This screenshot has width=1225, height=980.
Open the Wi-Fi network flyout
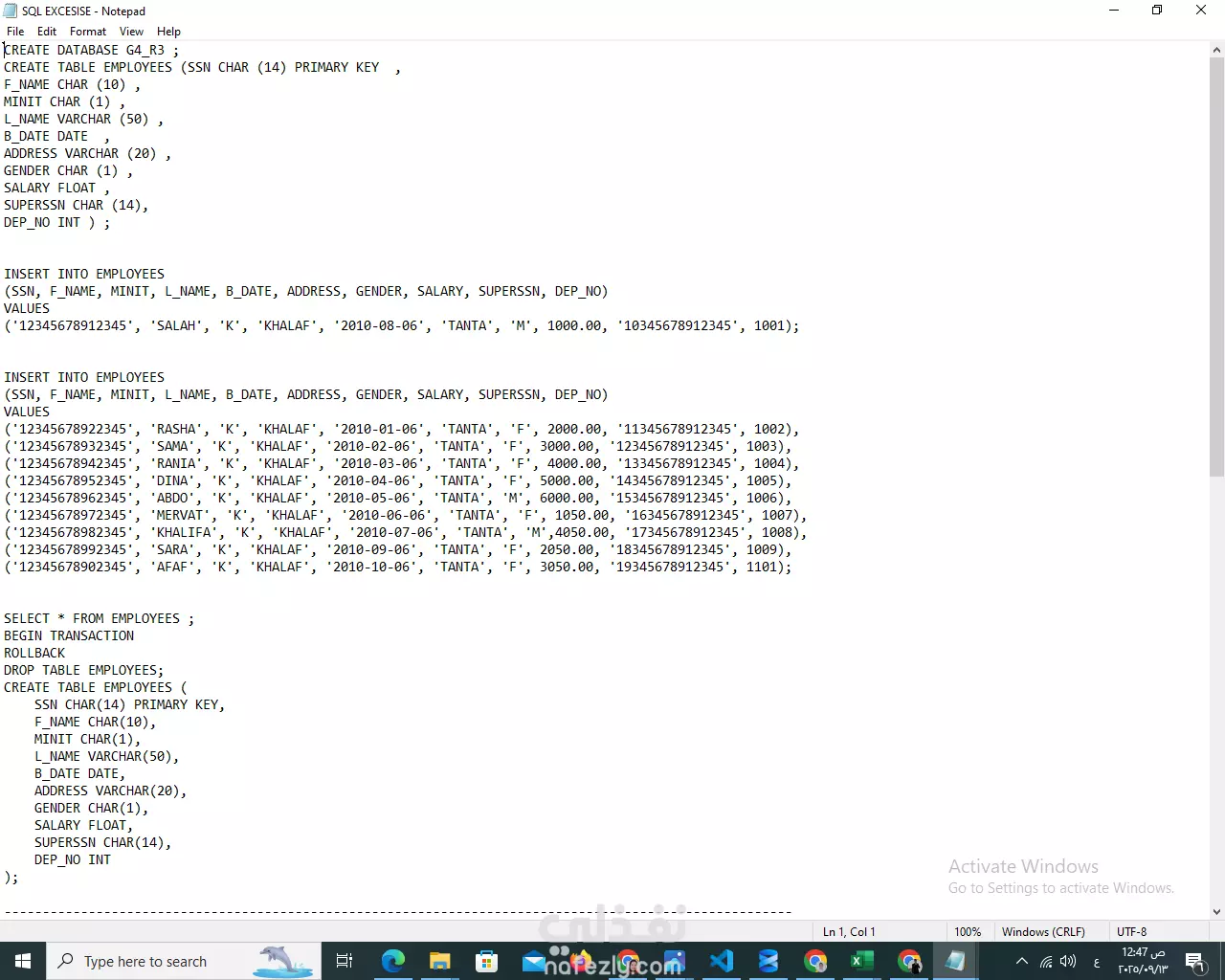pyautogui.click(x=1046, y=961)
